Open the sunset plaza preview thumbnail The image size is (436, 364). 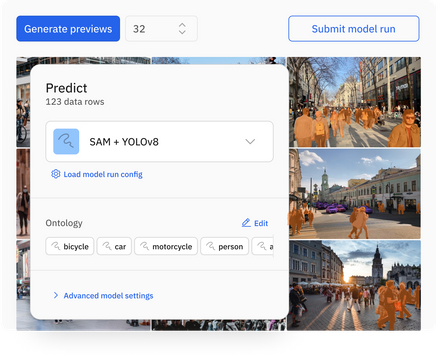[x=354, y=286]
